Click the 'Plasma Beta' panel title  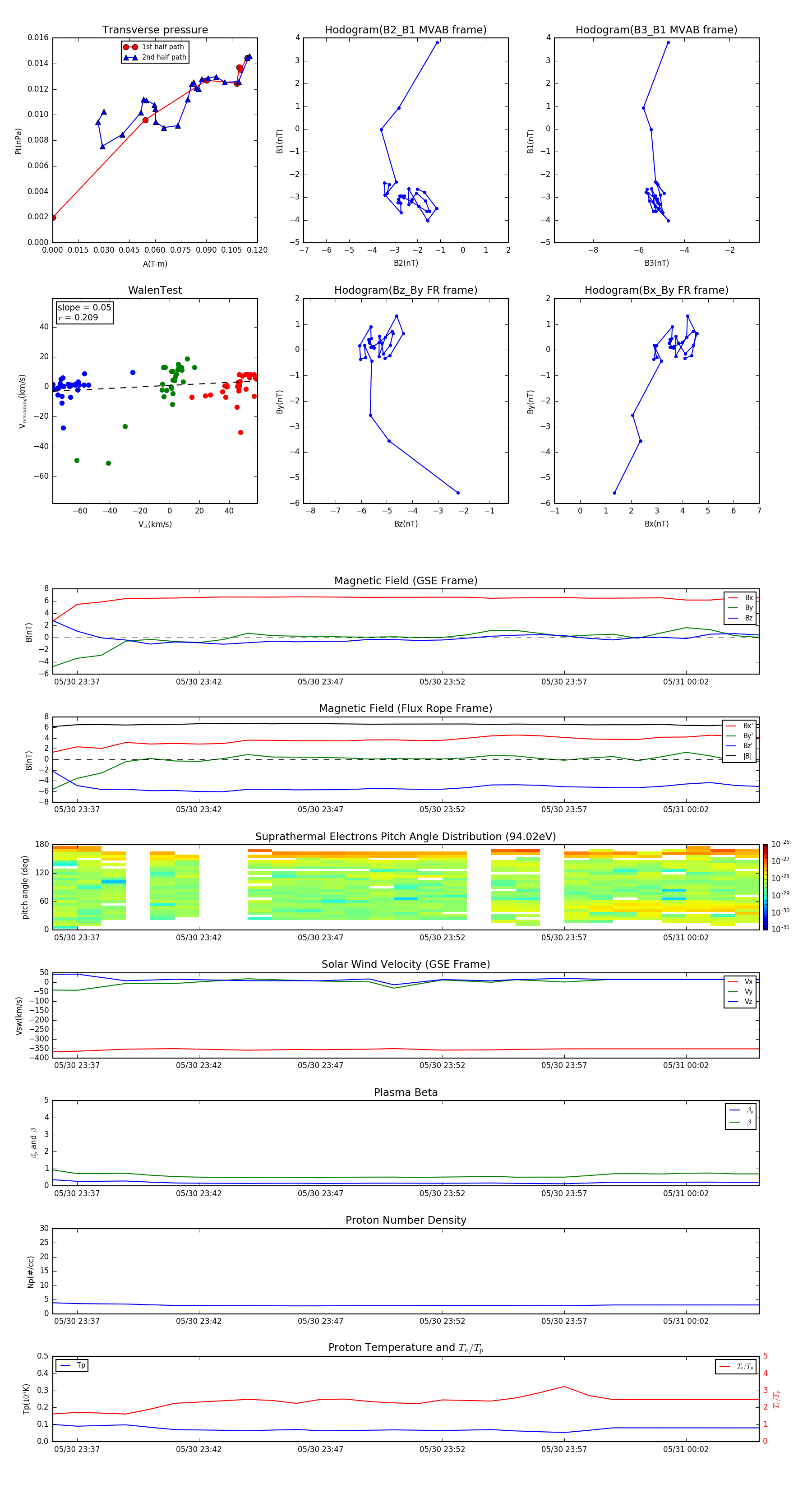[406, 1093]
